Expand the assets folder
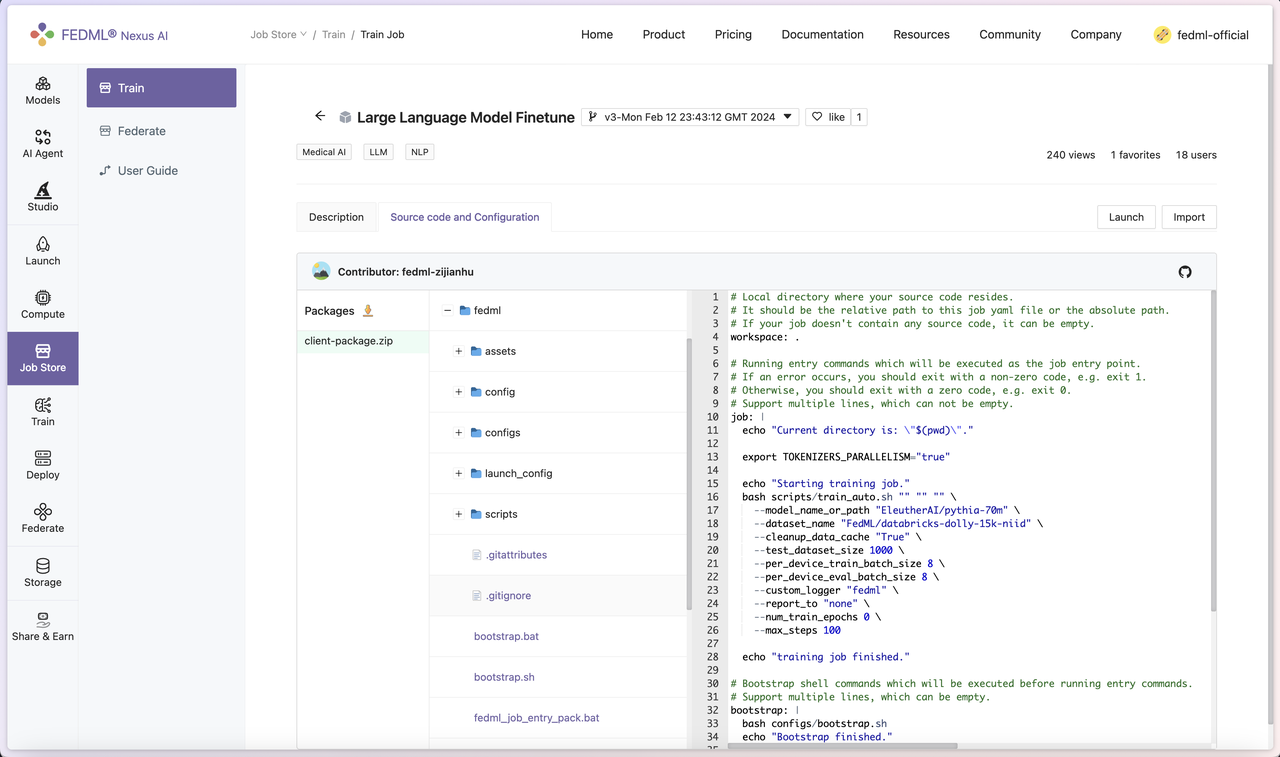The height and width of the screenshot is (757, 1280). pyautogui.click(x=458, y=351)
